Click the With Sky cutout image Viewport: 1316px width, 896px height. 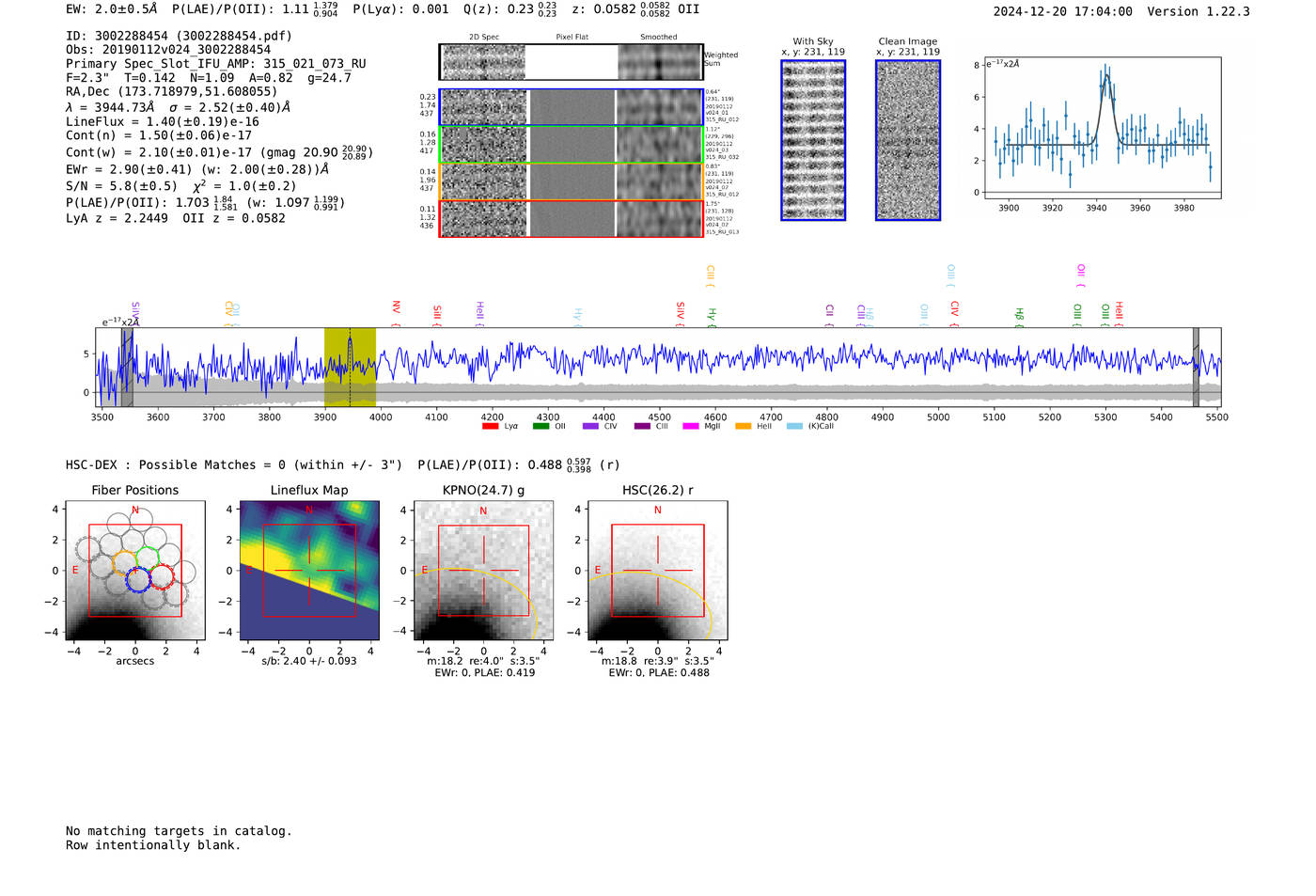pyautogui.click(x=813, y=140)
